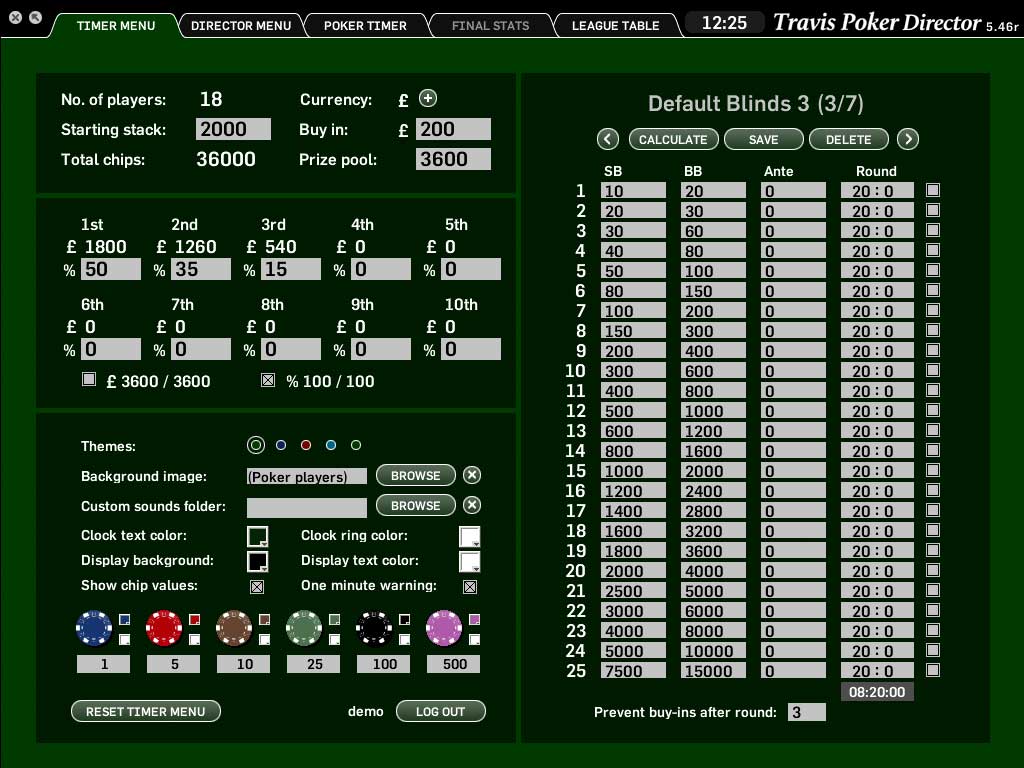Select the red theme radio button
This screenshot has height=768, width=1024.
coord(306,445)
